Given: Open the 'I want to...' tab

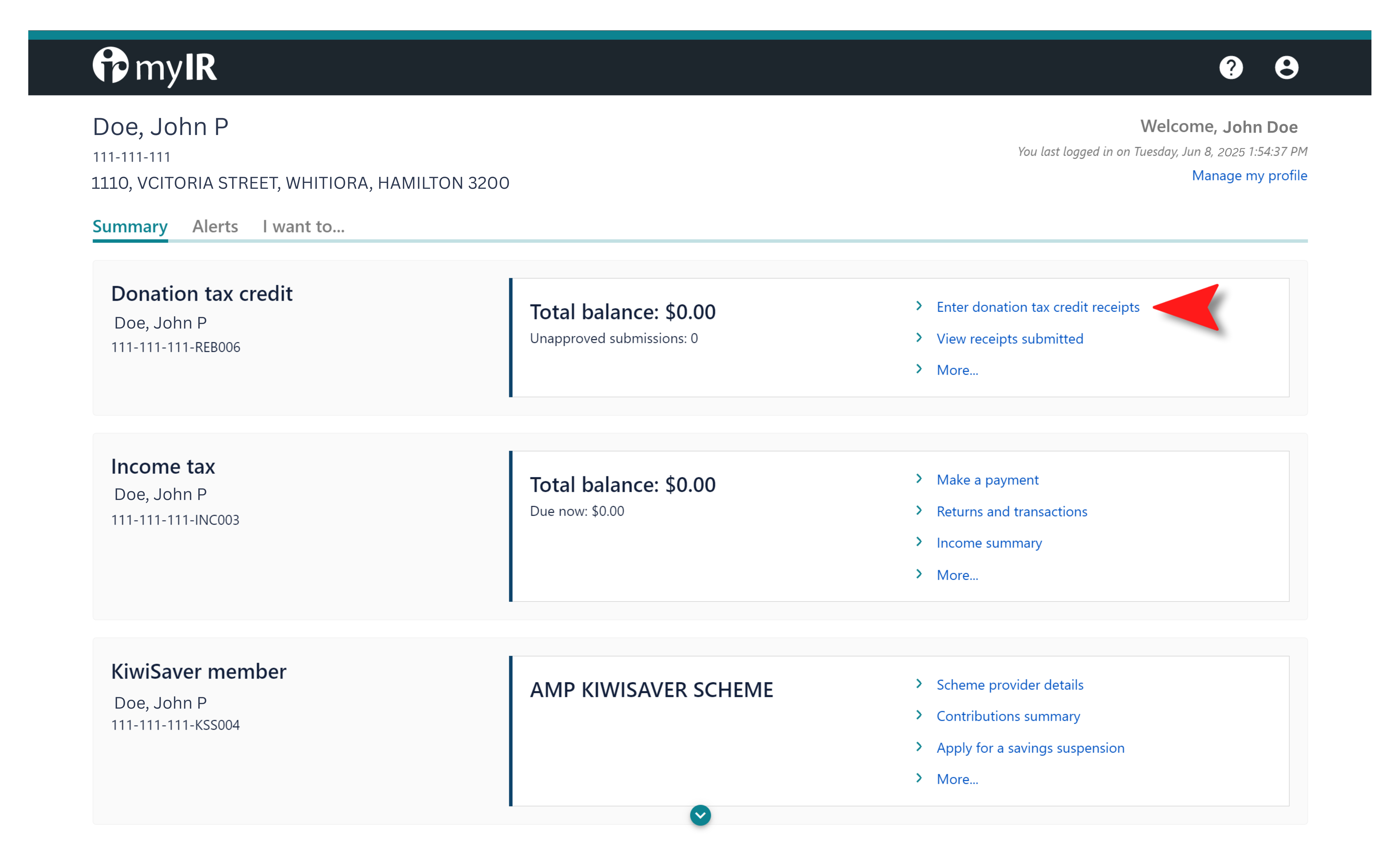Looking at the screenshot, I should [x=304, y=226].
